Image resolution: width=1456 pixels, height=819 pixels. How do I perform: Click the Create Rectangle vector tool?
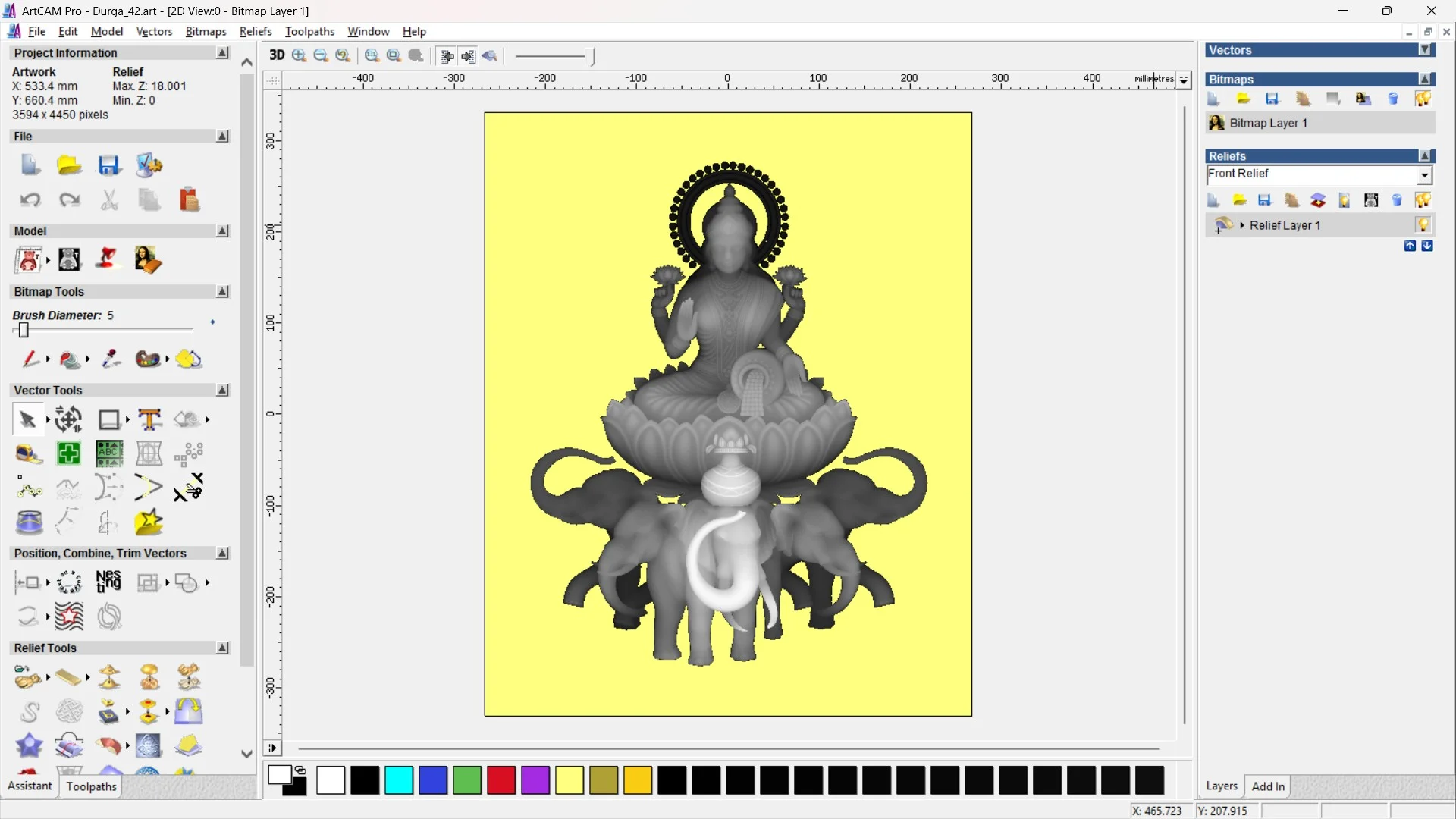[108, 419]
